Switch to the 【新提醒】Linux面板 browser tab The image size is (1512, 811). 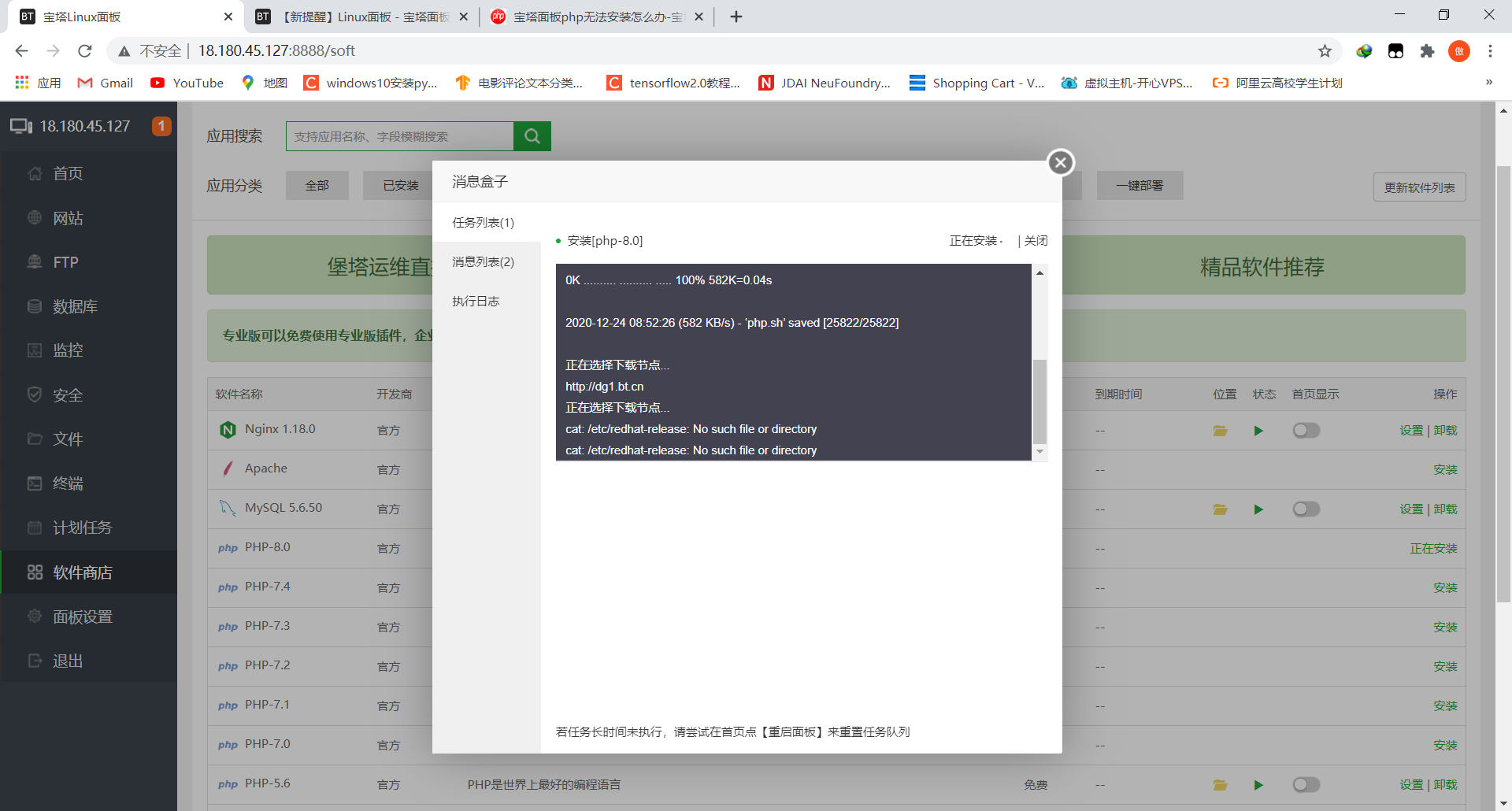362,17
